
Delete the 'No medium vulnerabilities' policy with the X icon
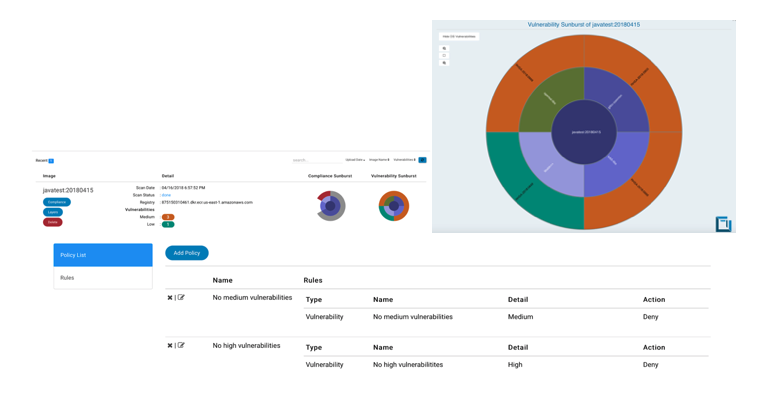coord(170,298)
